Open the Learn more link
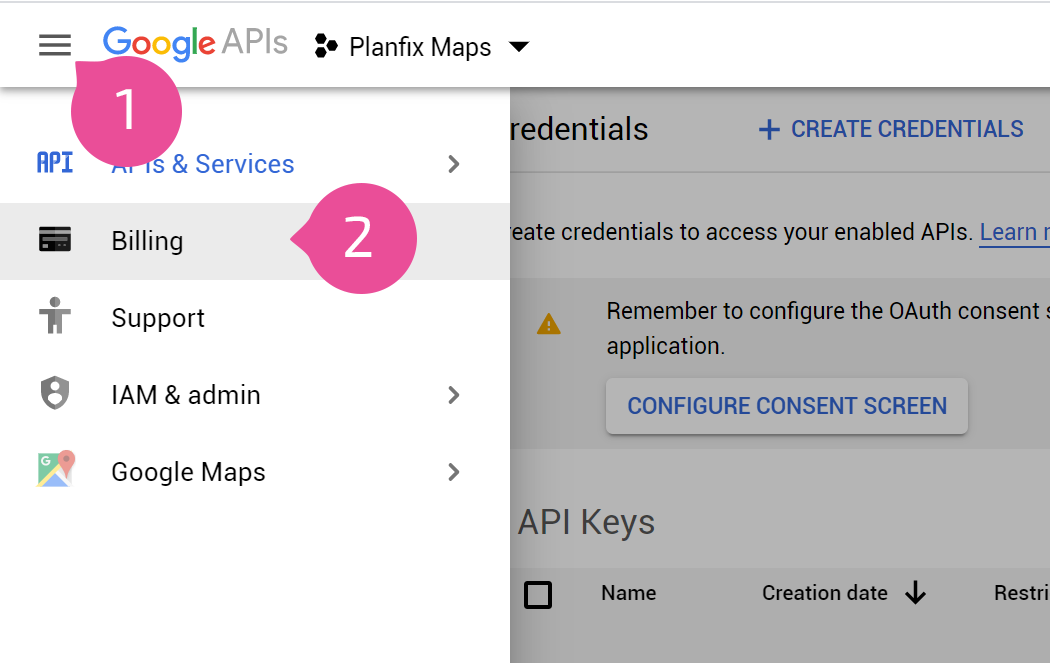This screenshot has width=1050, height=663. tap(1015, 232)
